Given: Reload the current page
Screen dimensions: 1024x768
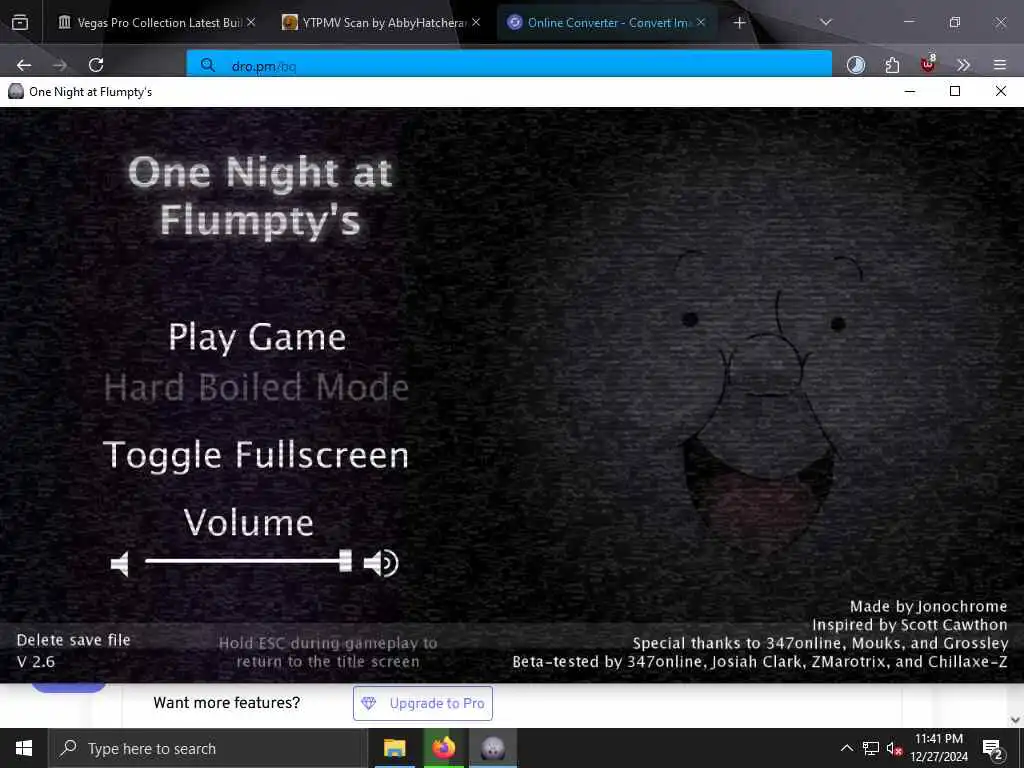Looking at the screenshot, I should point(96,65).
